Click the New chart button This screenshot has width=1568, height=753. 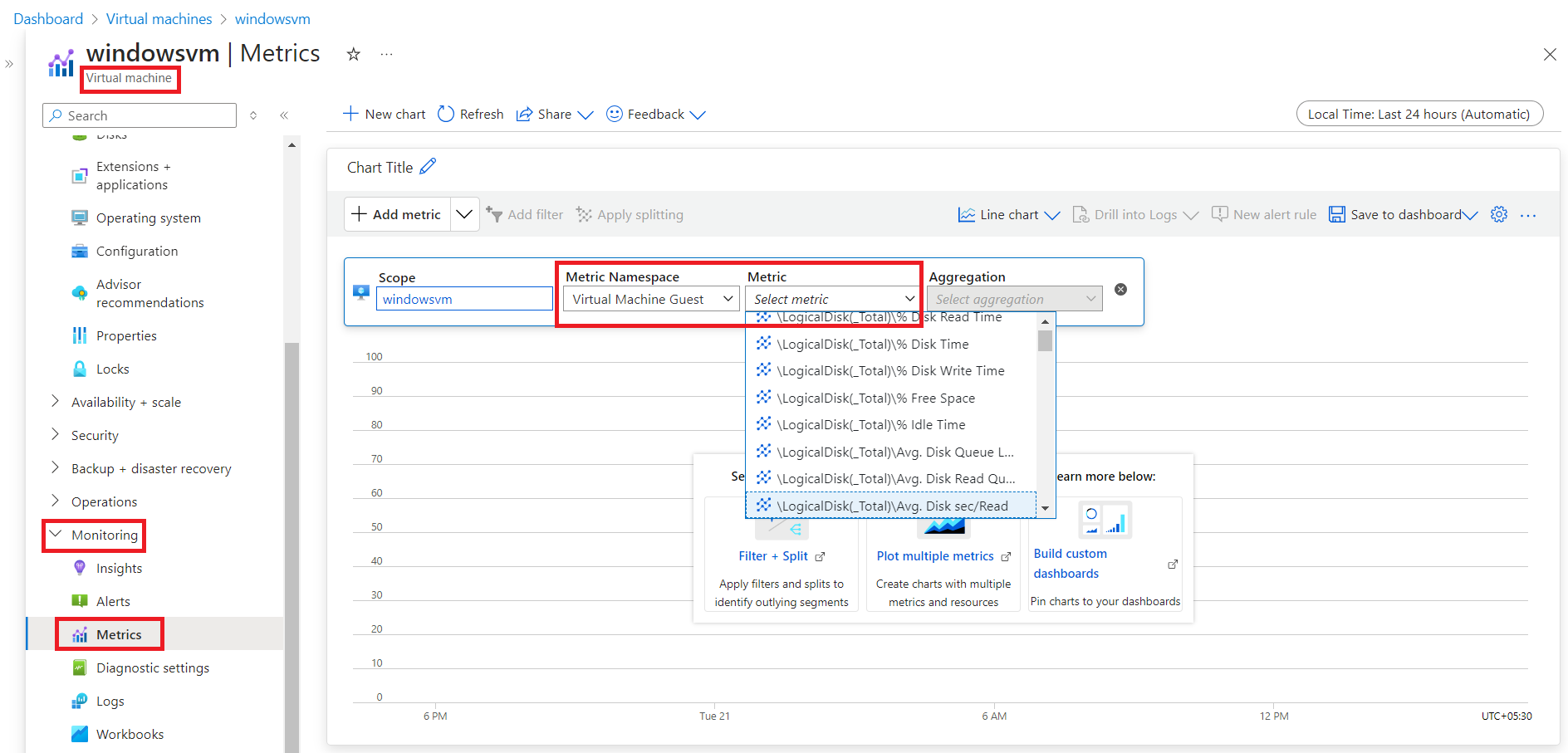385,115
